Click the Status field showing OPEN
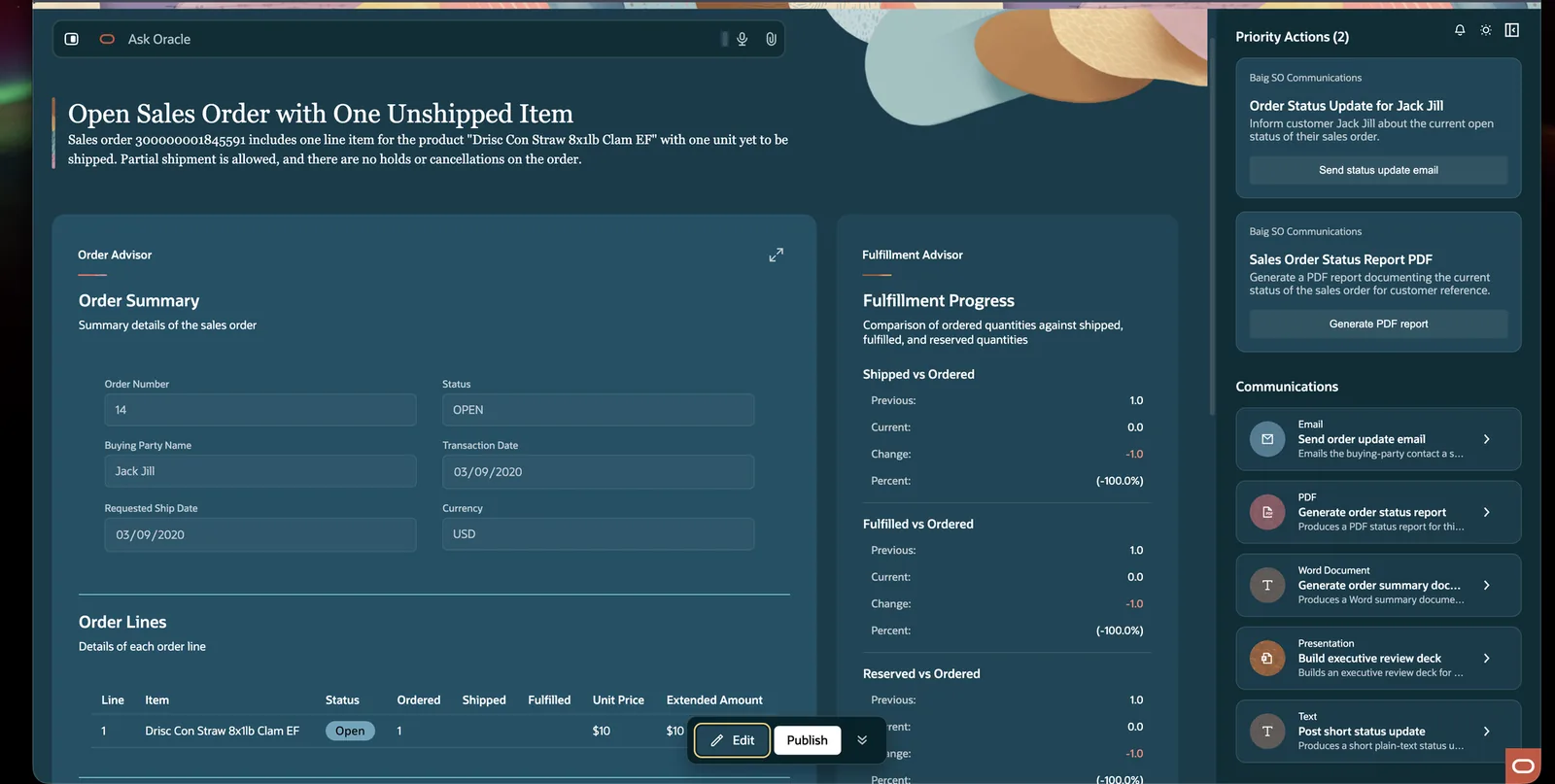Screen dimensions: 1555x784 599,410
